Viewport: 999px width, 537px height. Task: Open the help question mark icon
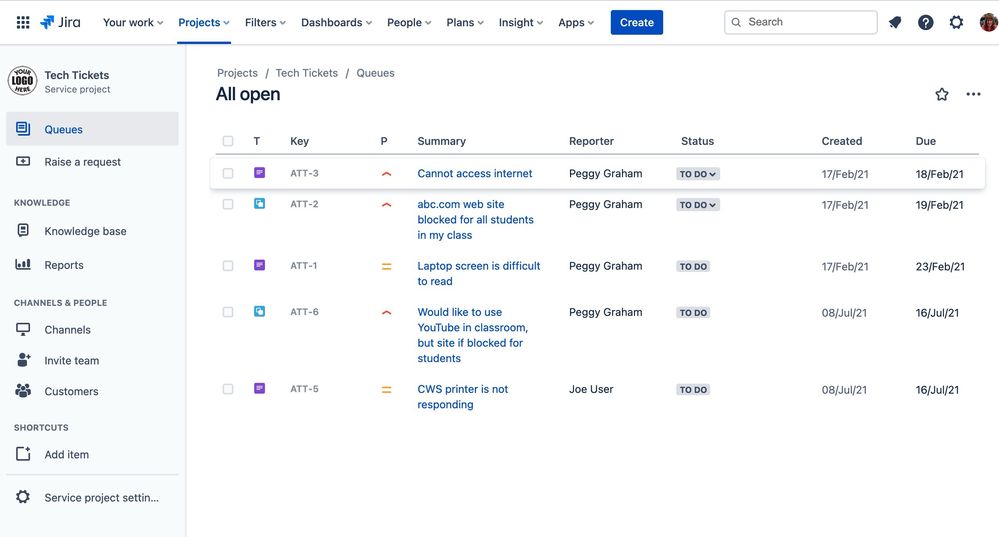click(926, 22)
